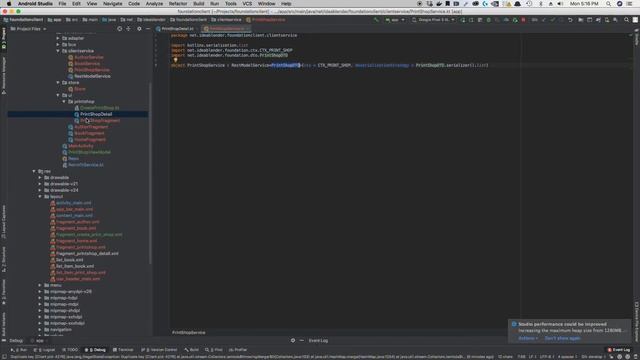Expand the navigation folder
Screen dimensions: 640x360
pos(40,329)
